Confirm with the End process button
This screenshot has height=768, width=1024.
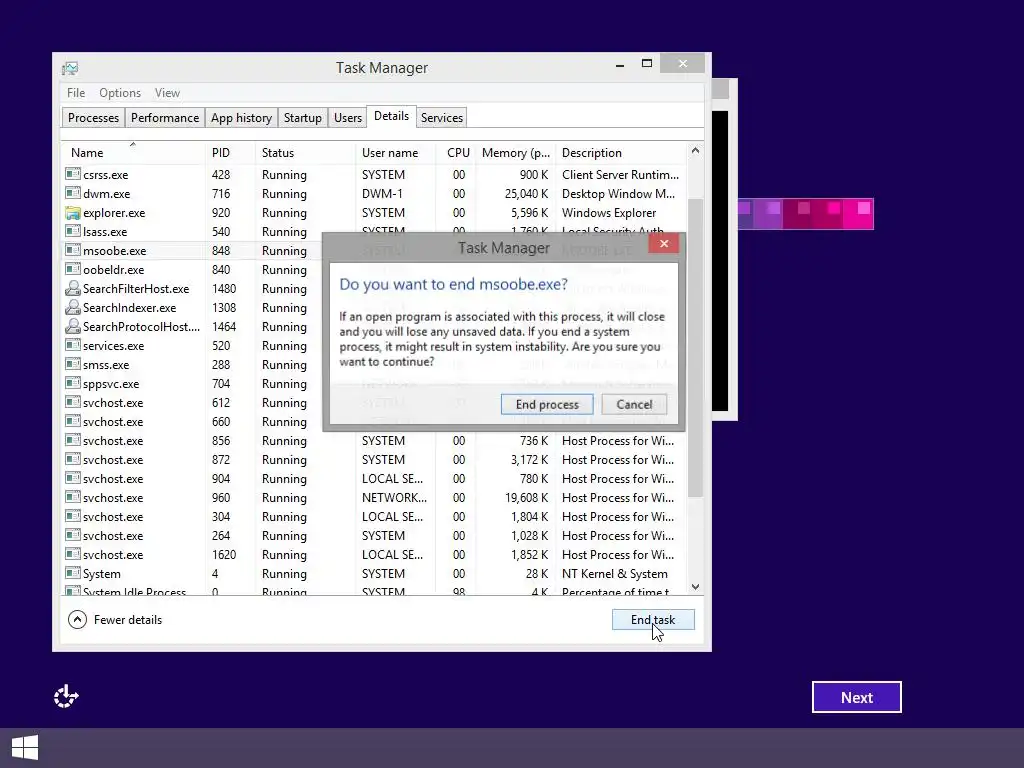(547, 404)
